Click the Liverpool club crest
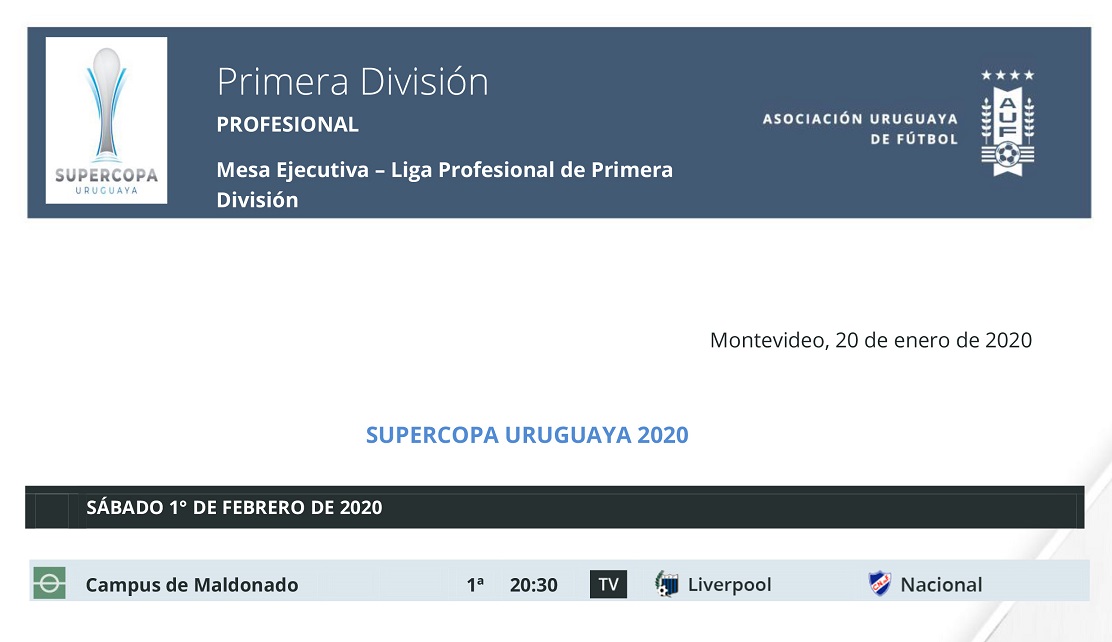Screen dimensions: 1112x642 (x=667, y=584)
